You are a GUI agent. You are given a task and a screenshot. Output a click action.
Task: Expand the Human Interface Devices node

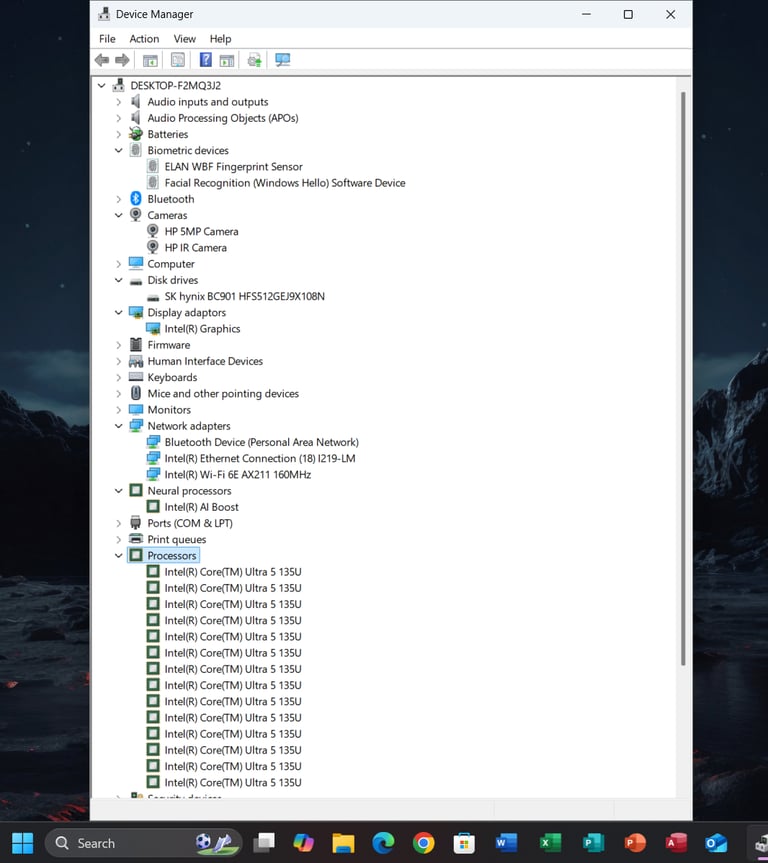(118, 361)
